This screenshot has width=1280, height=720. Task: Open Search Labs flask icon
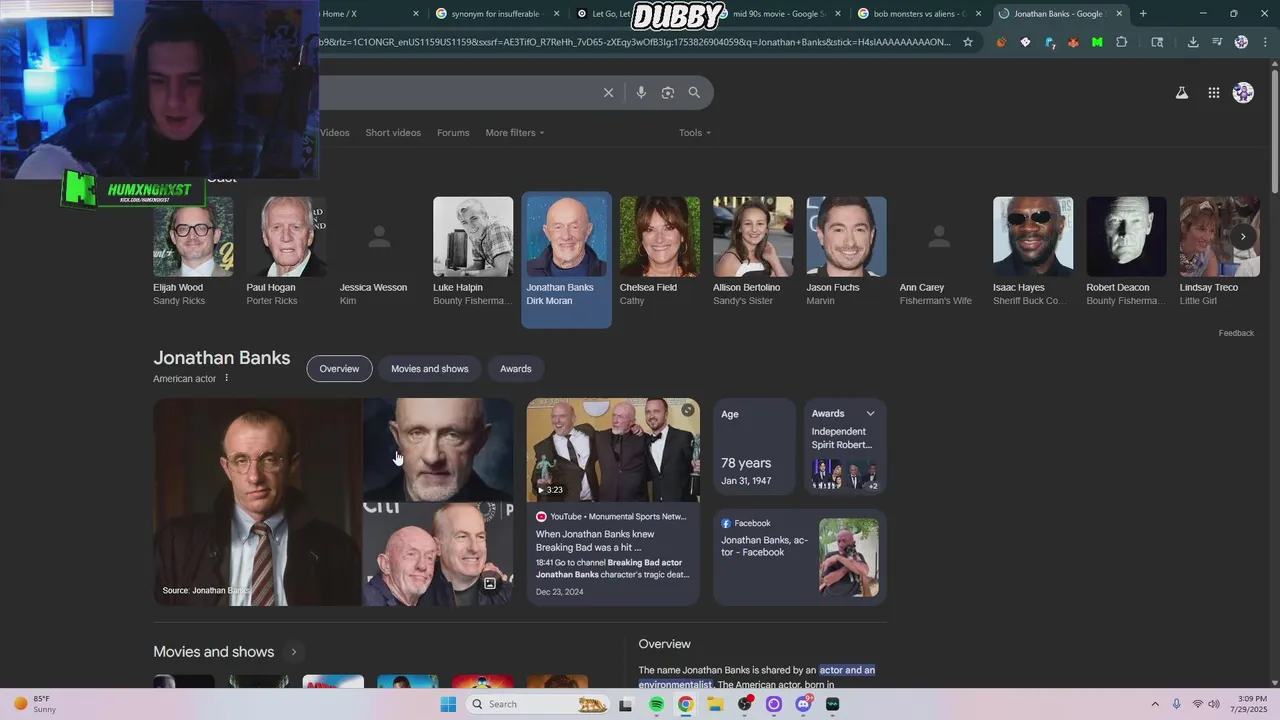(1181, 93)
